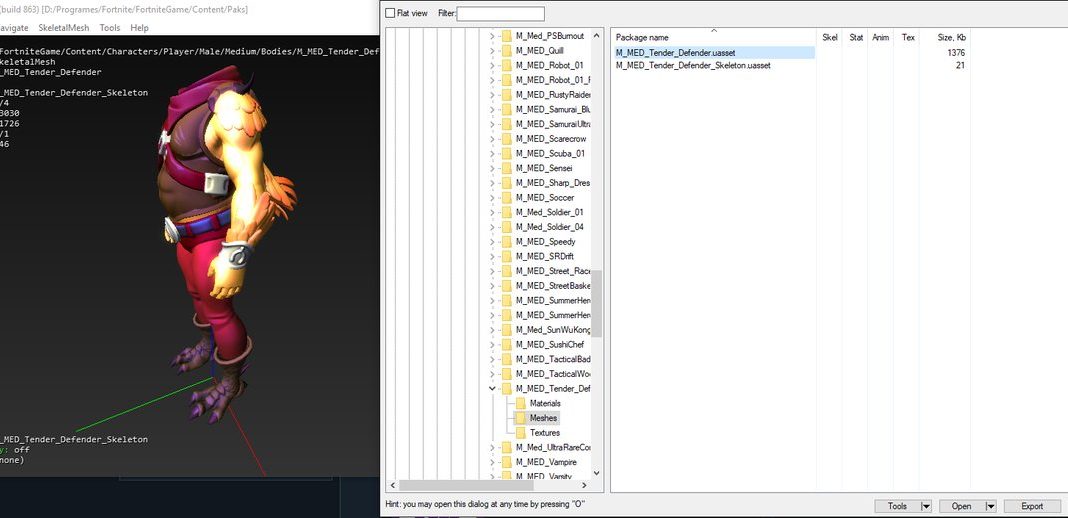The image size is (1068, 518).
Task: Click the folder tree vertical scrollbar thumb
Action: tap(597, 303)
